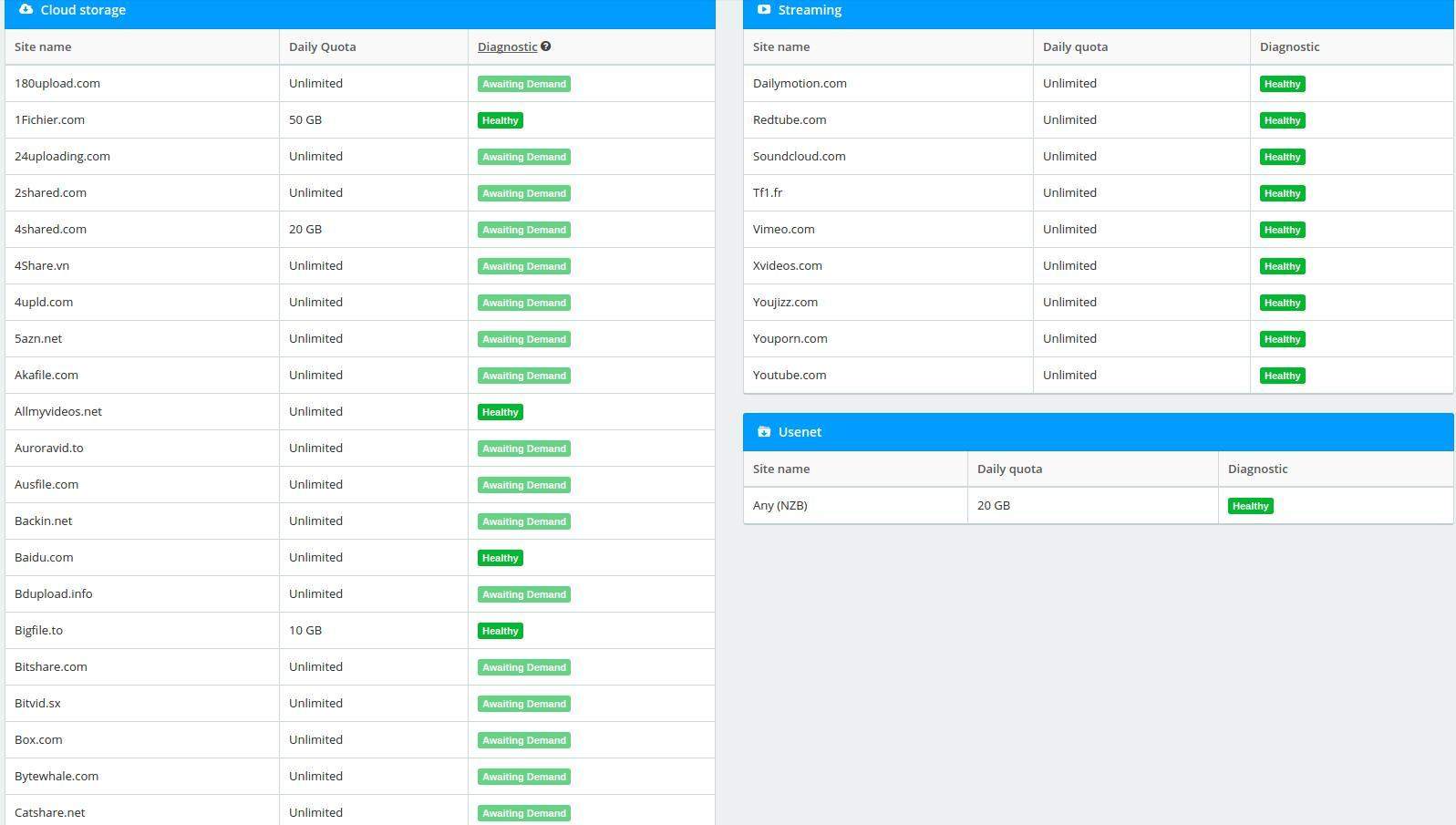Select Soundcloud.com in Streaming table
This screenshot has width=1456, height=825.
coord(800,156)
